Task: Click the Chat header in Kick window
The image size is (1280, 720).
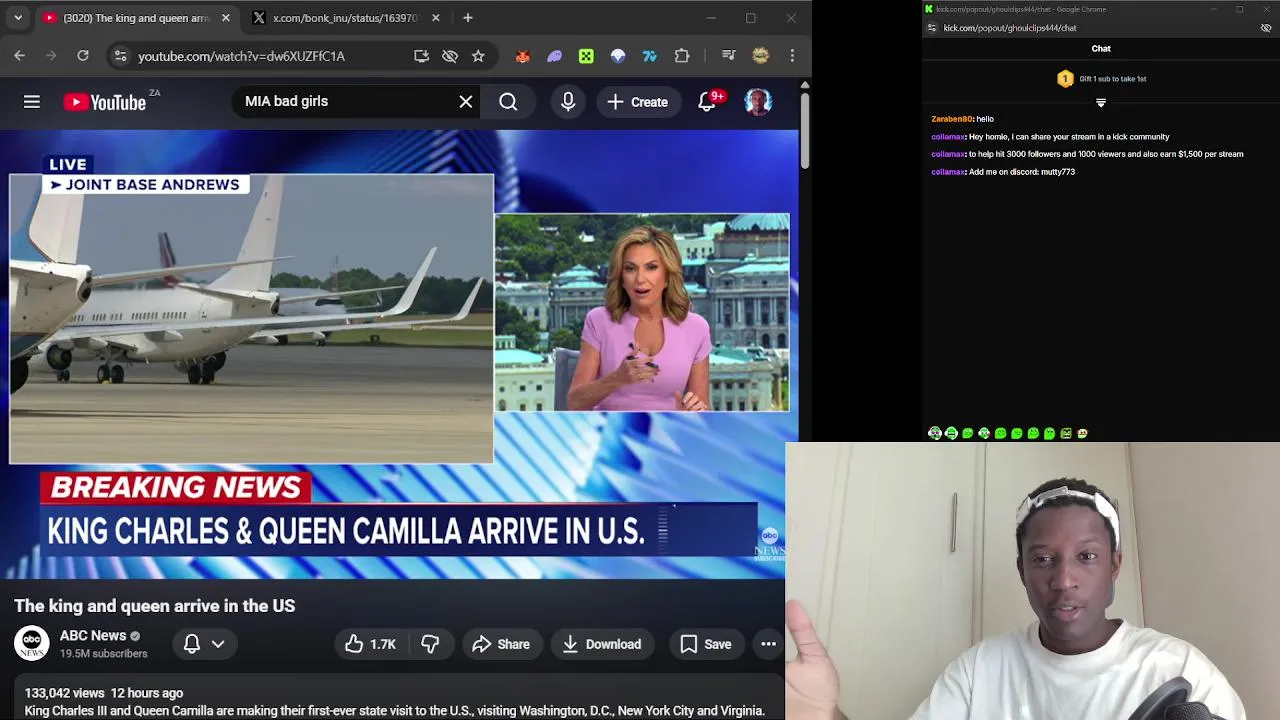Action: (1101, 48)
